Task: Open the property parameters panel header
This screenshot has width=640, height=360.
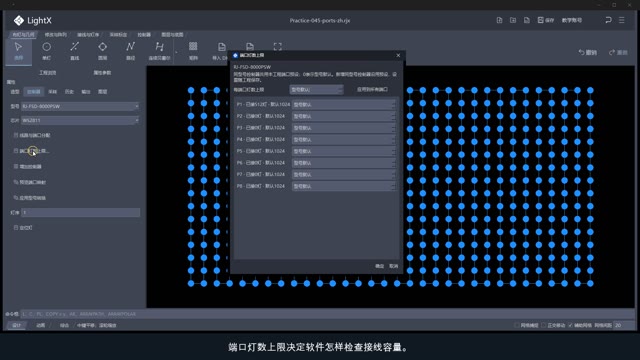Action: [x=102, y=73]
